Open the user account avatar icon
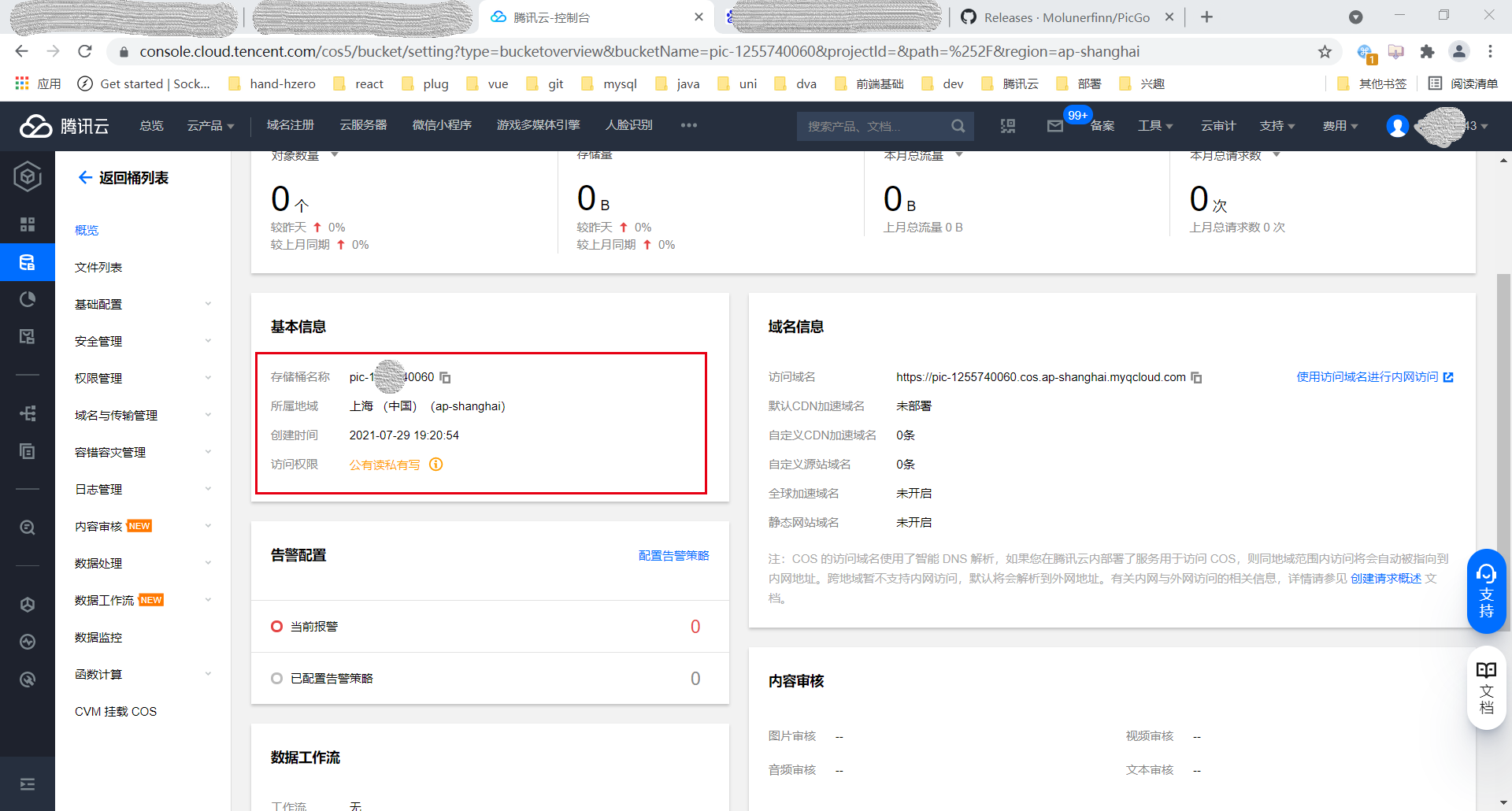Screen dimensions: 1512x811 1397,126
